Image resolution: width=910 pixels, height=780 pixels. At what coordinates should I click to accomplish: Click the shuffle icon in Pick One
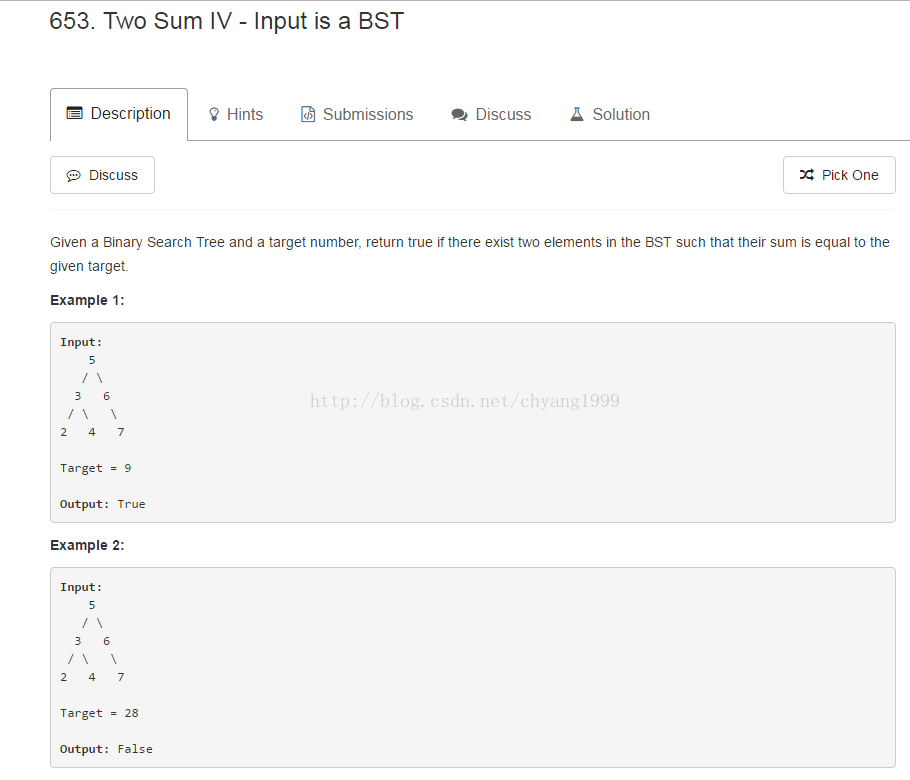807,175
